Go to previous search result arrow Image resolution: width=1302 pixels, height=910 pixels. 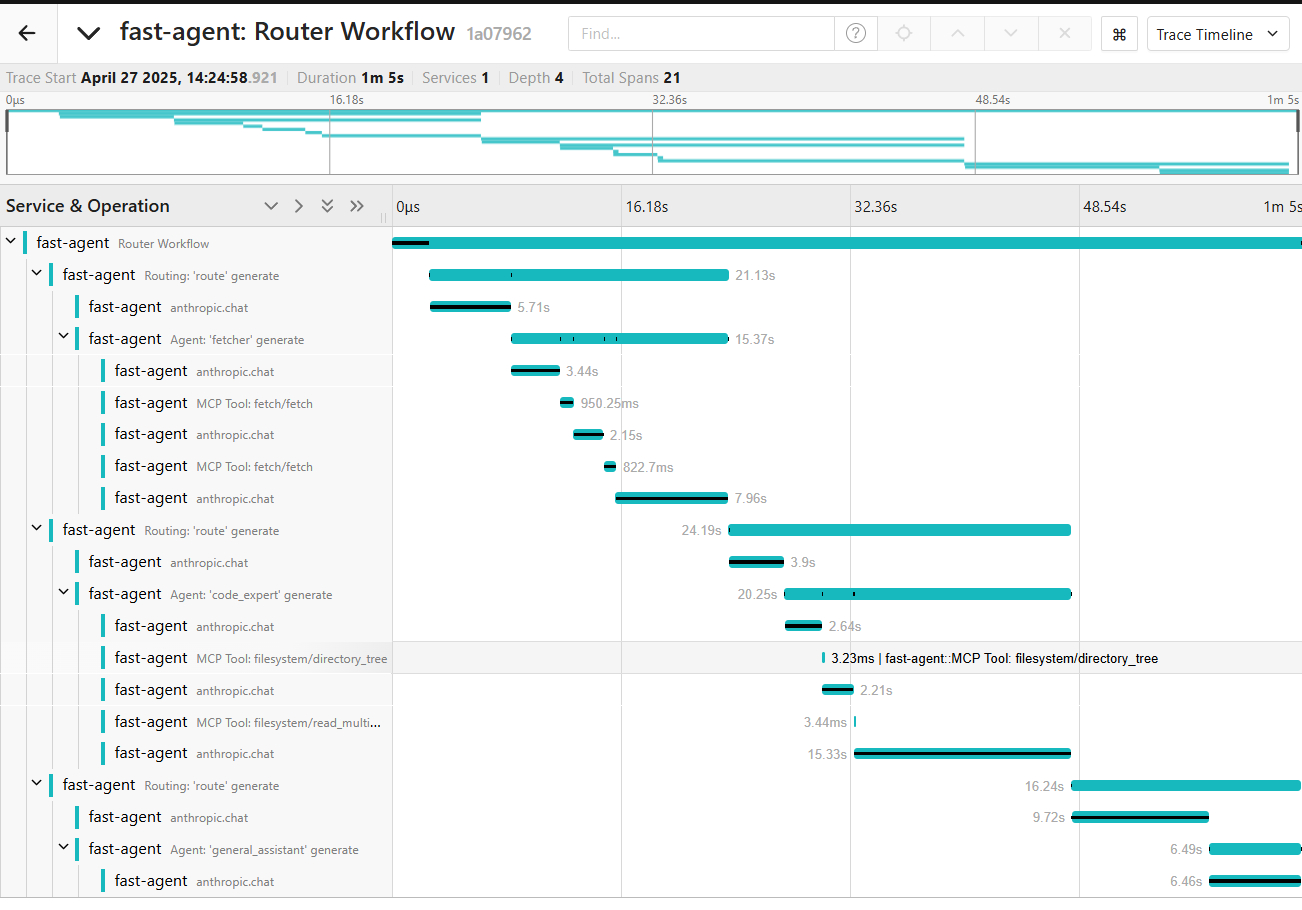957,34
